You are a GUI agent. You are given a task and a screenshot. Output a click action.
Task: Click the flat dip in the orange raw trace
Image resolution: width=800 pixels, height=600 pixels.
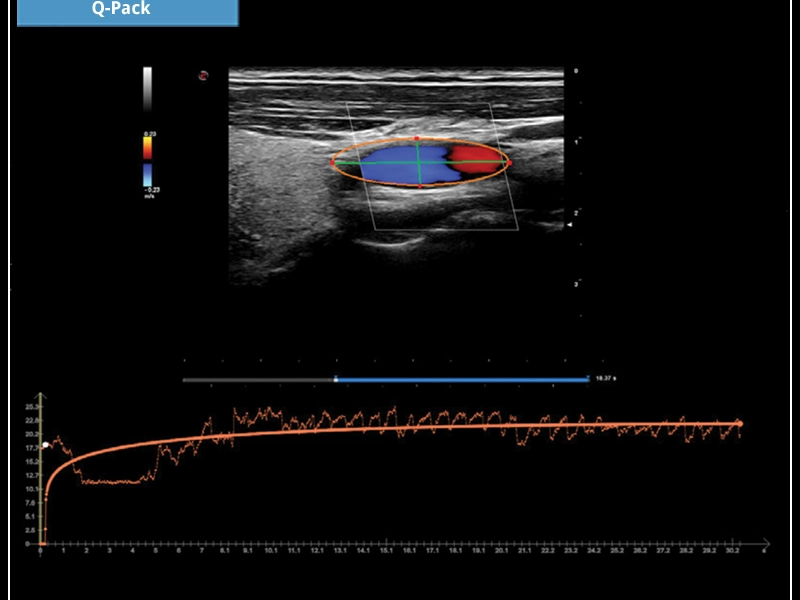click(115, 482)
